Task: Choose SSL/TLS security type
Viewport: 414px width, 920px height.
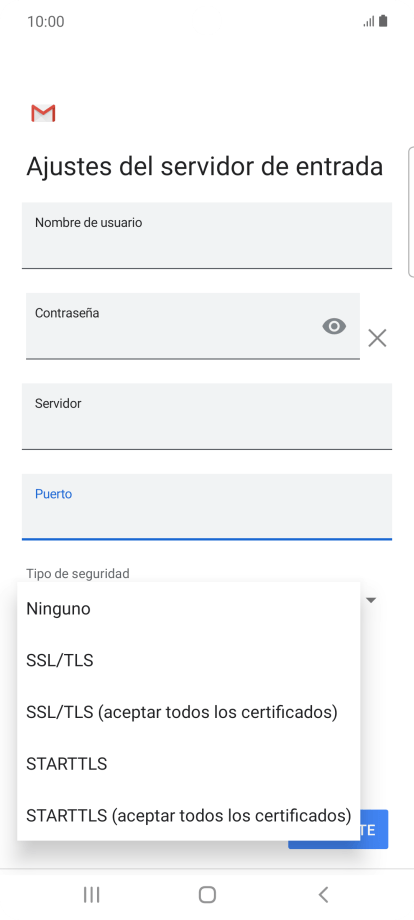Action: (189, 661)
